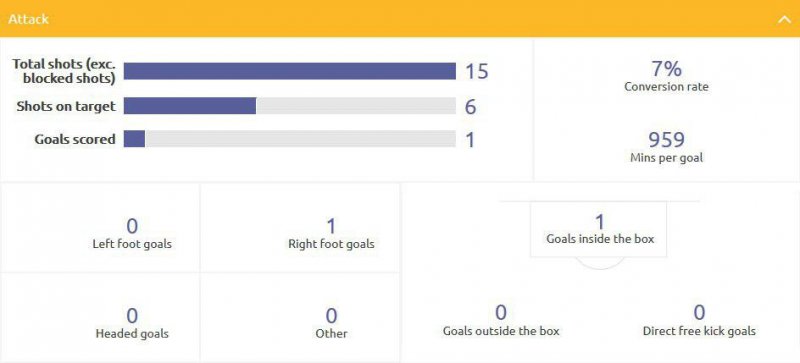Click the Goals scored label
The image size is (800, 363).
click(x=75, y=139)
